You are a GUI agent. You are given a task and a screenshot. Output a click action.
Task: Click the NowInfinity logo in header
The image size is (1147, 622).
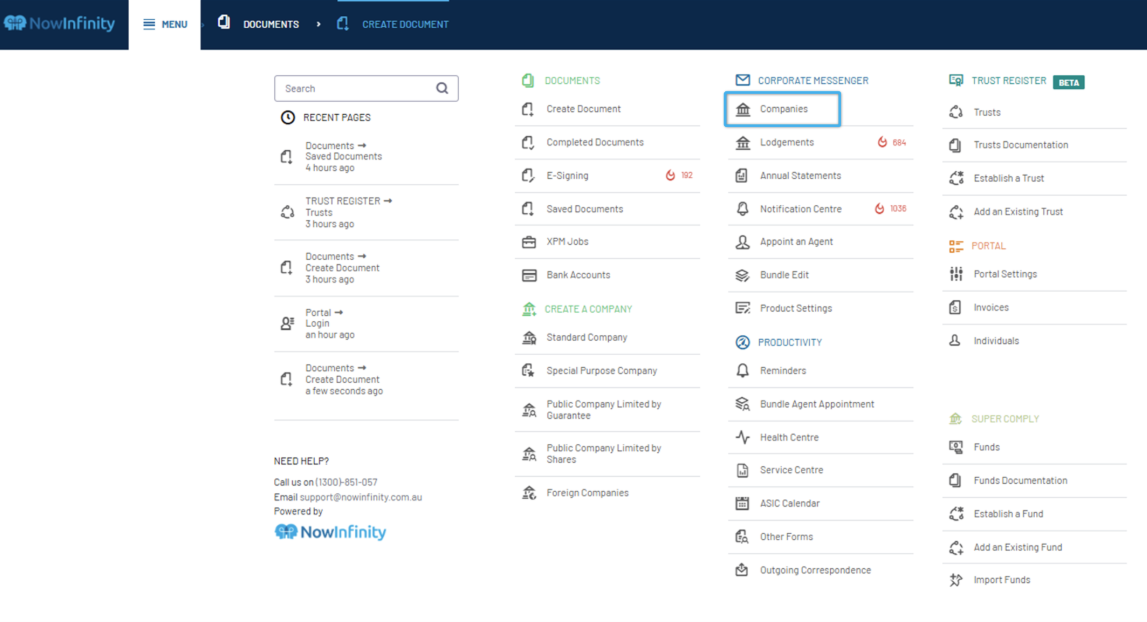click(60, 24)
